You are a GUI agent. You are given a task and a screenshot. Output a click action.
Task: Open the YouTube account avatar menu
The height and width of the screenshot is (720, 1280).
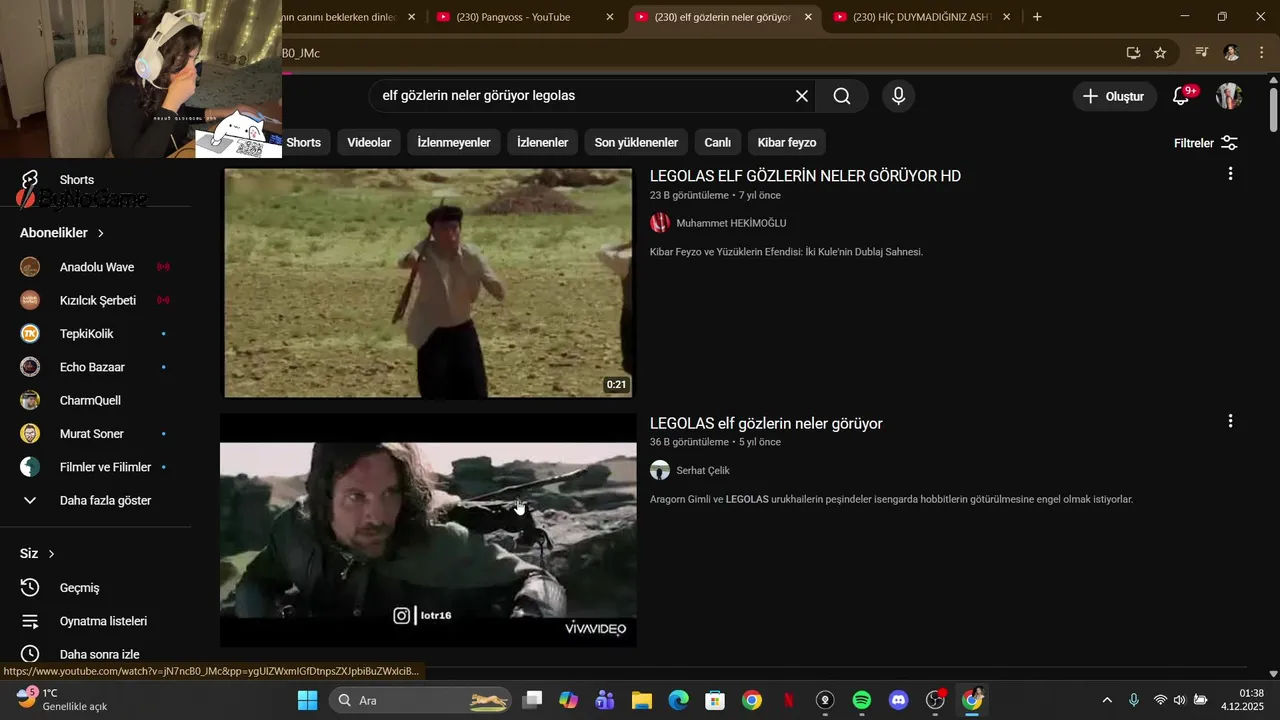pyautogui.click(x=1229, y=96)
